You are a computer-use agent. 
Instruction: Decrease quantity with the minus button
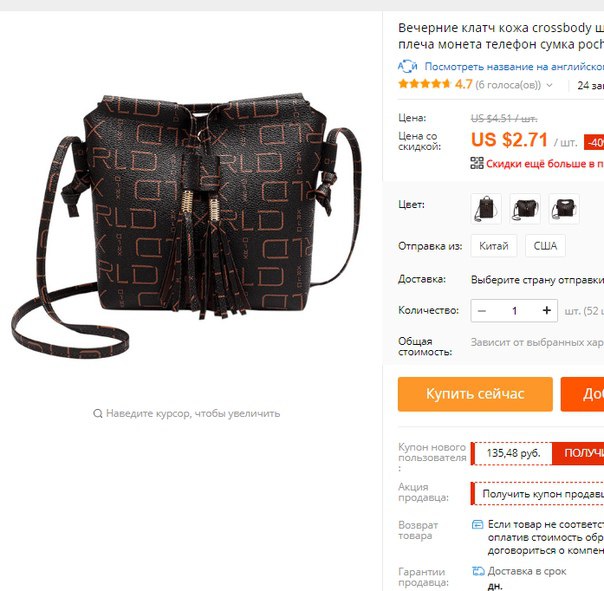(482, 311)
